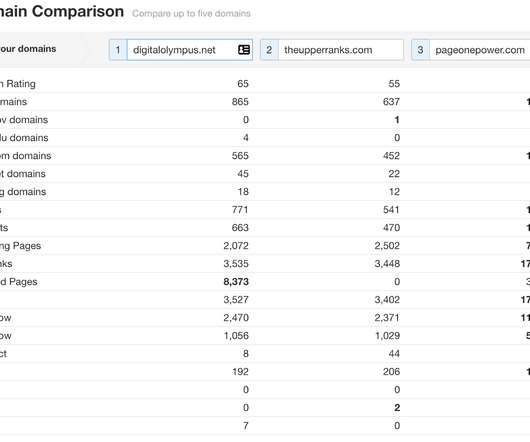This screenshot has height=442, width=530.
Task: Click the 'Rating' row label
Action: click(21, 84)
